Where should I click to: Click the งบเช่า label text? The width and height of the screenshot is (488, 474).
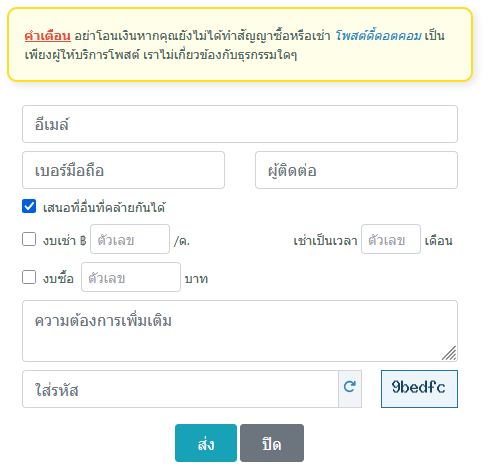[x=60, y=240]
